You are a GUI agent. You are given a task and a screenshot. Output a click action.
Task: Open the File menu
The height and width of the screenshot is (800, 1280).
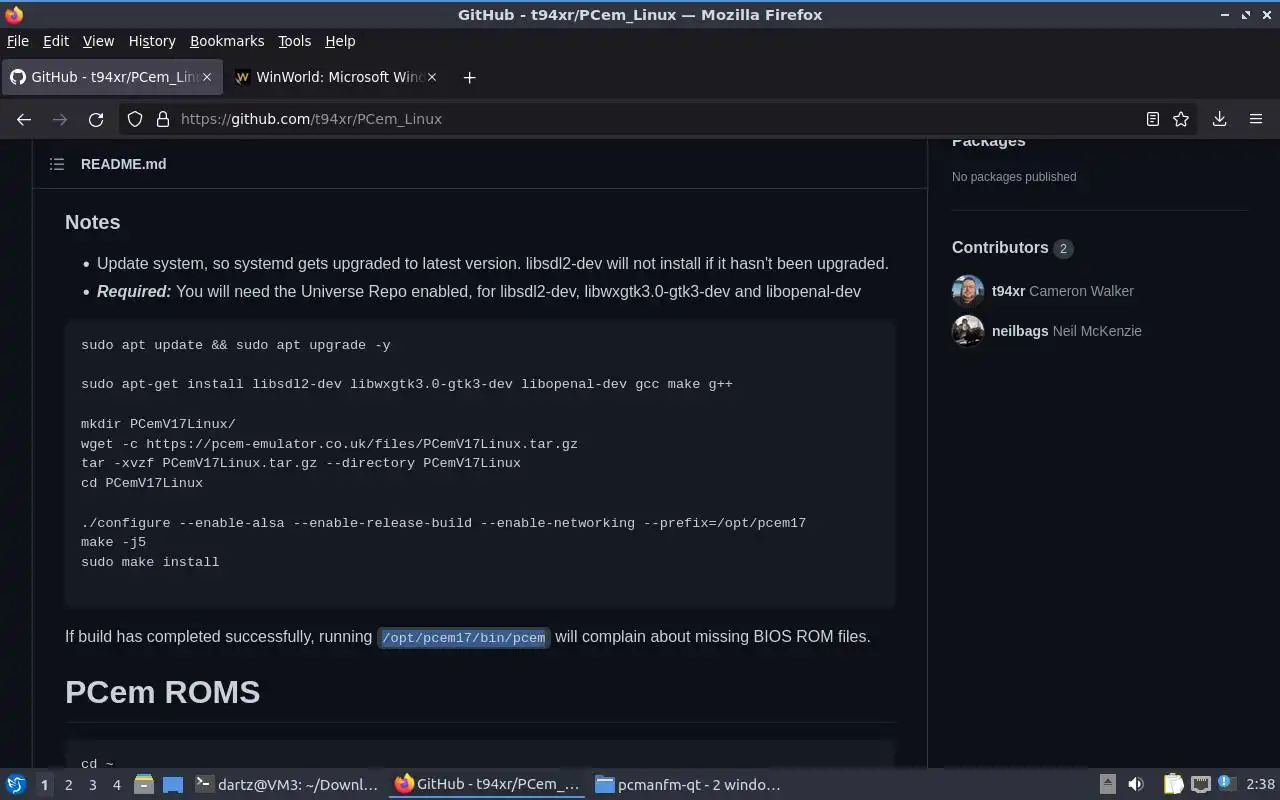(18, 41)
